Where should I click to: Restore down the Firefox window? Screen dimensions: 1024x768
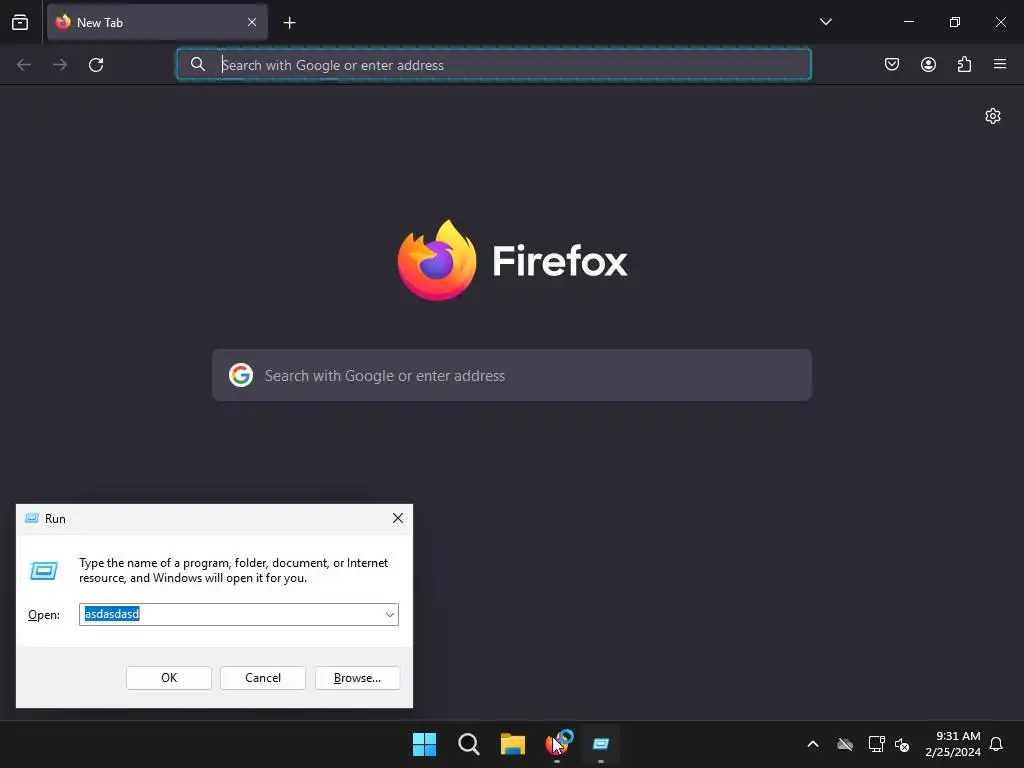pos(955,22)
